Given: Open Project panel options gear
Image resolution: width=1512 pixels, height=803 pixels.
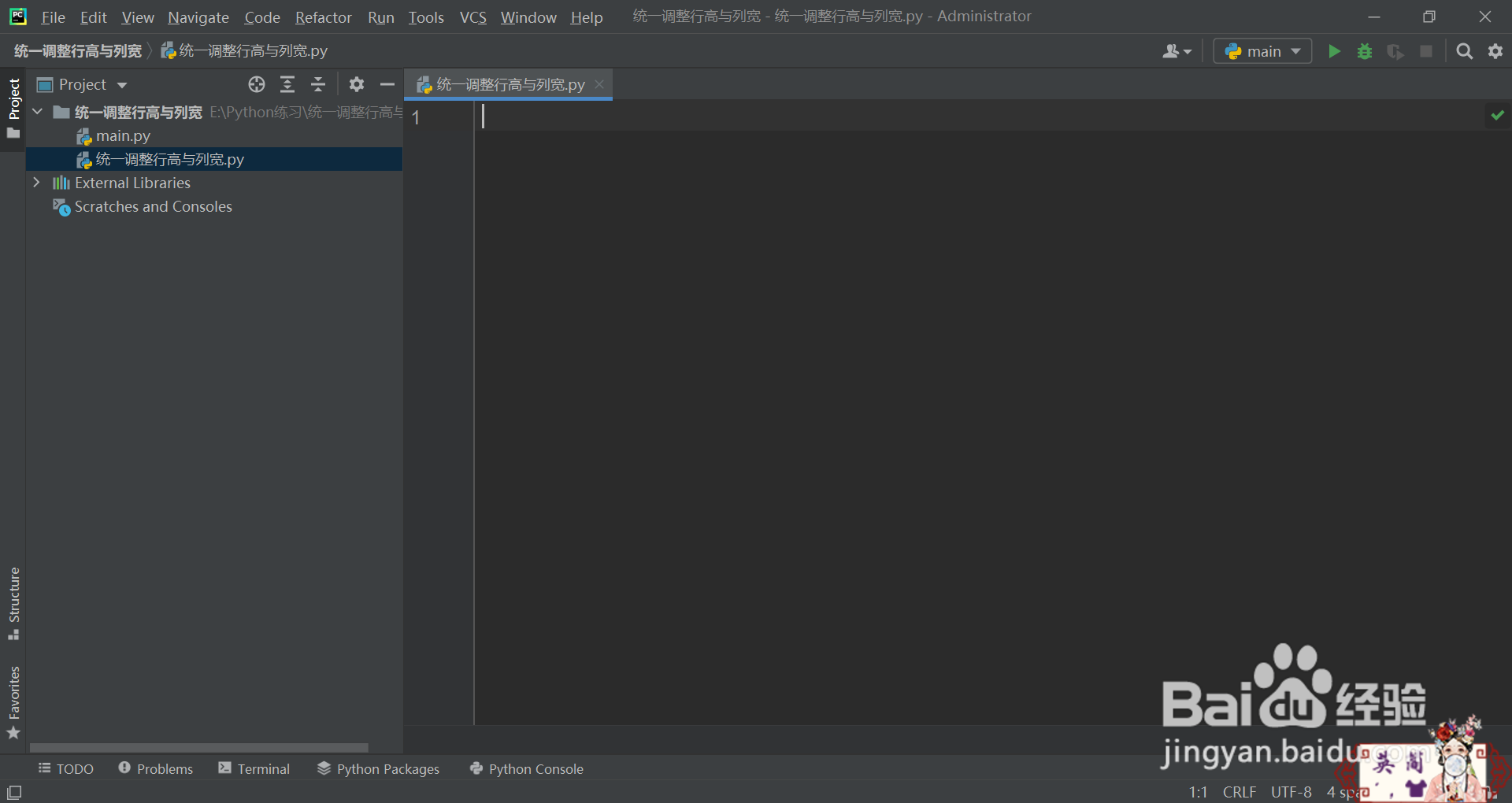Looking at the screenshot, I should pos(357,84).
